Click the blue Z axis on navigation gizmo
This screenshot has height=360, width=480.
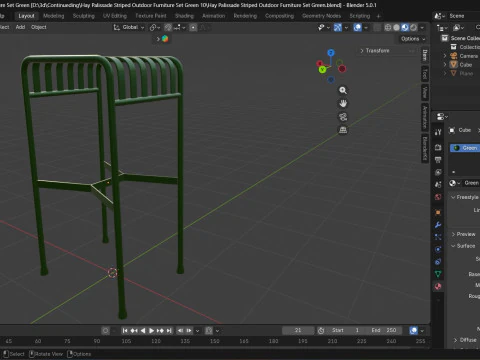(x=331, y=53)
